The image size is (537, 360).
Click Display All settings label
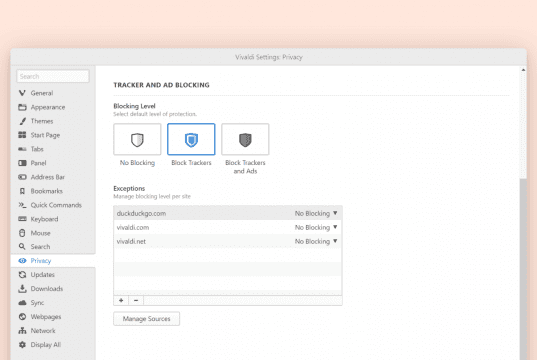pos(46,345)
